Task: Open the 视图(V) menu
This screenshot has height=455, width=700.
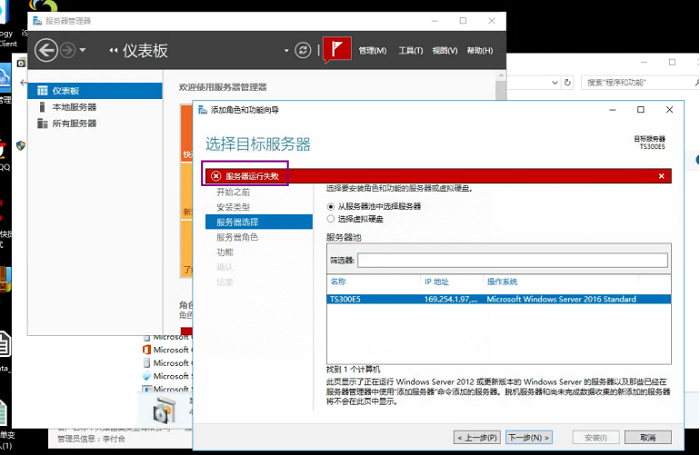Action: point(445,50)
